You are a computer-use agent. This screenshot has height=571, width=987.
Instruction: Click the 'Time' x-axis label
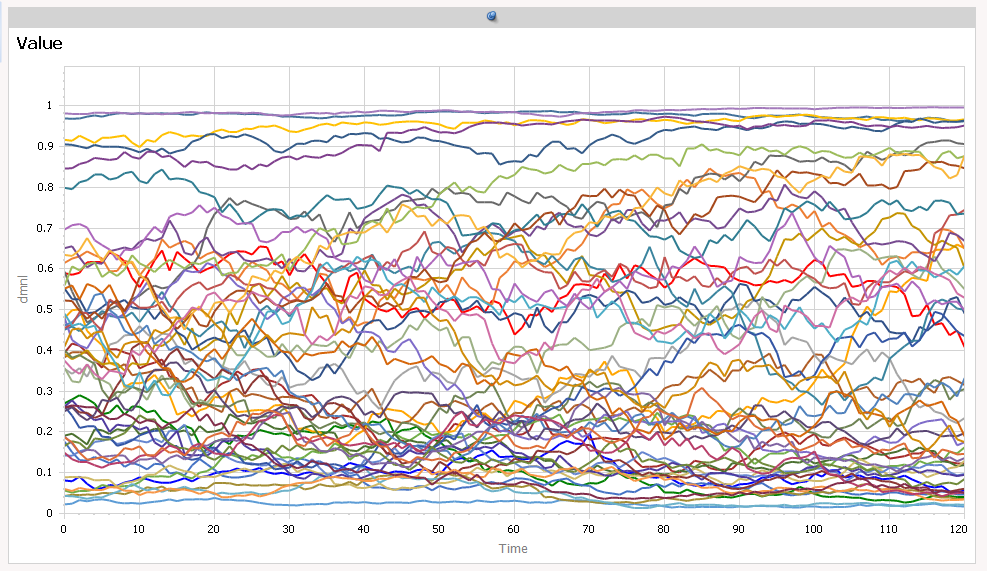tap(513, 549)
